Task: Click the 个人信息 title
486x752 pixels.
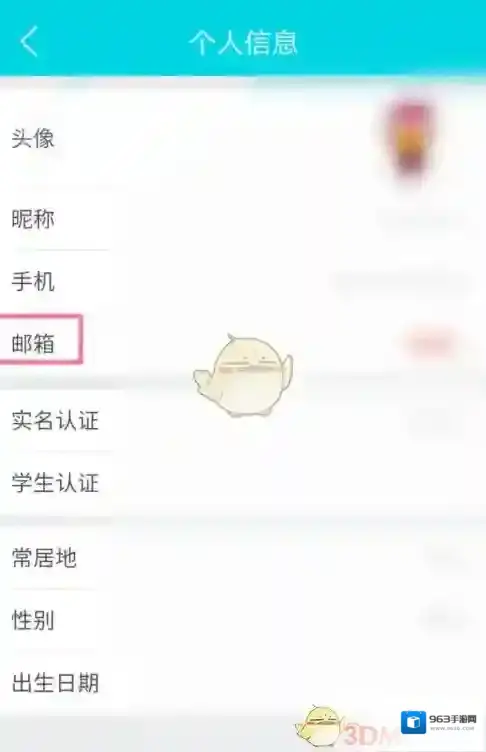Action: tap(243, 42)
